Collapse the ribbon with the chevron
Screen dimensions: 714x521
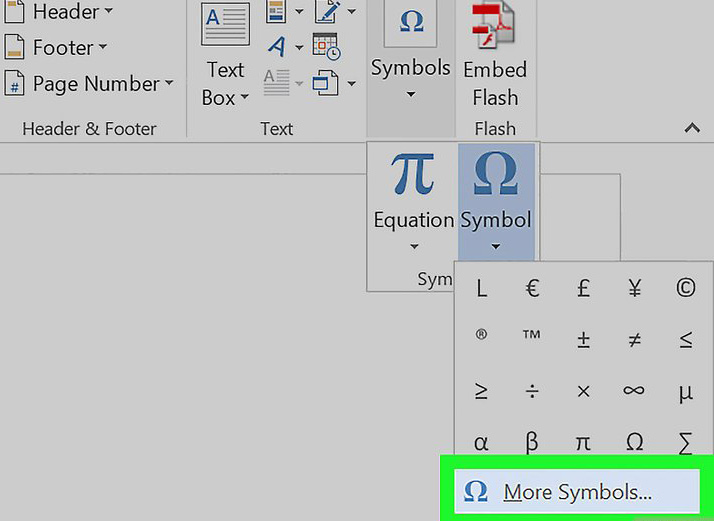690,127
